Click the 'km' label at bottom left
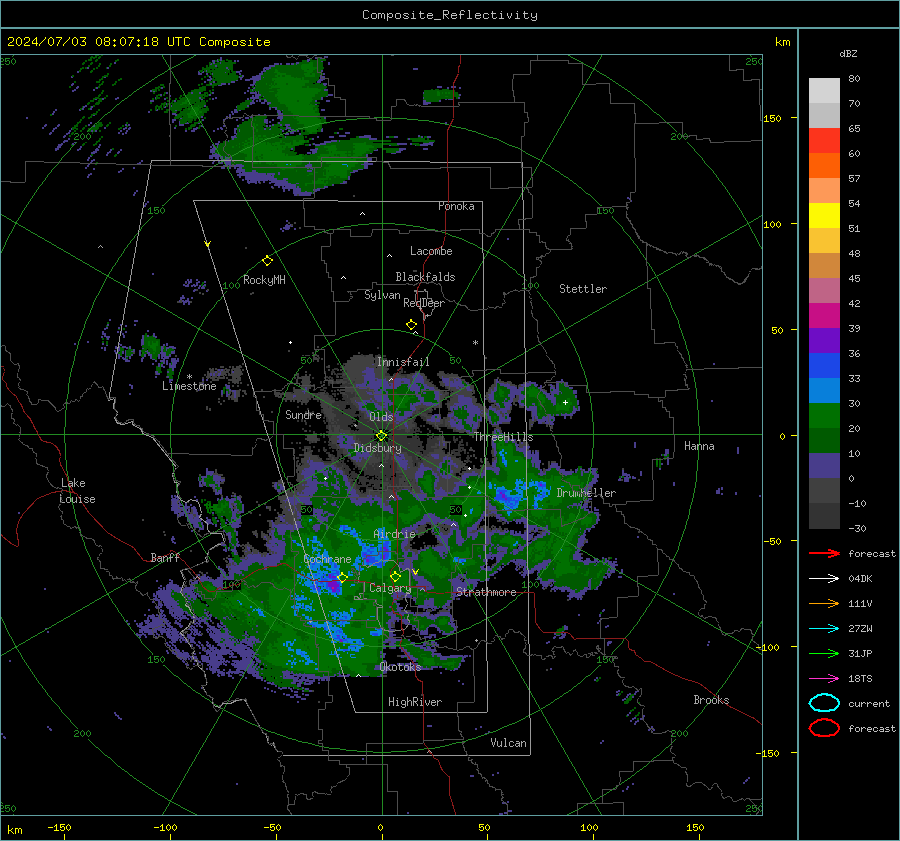The image size is (900, 841). 15,830
